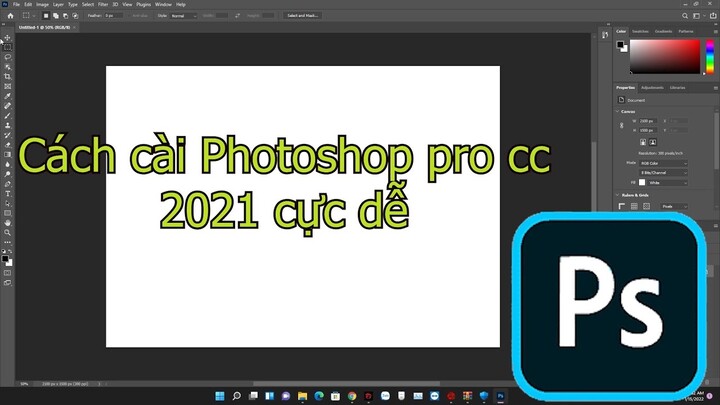Select the Frame tool
Image resolution: width=720 pixels, height=405 pixels.
pyautogui.click(x=7, y=86)
